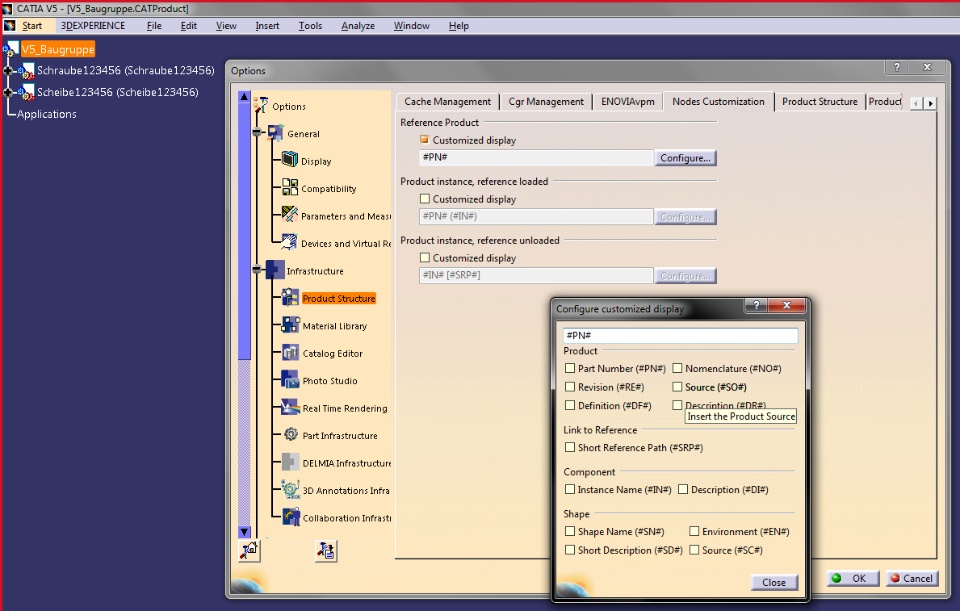This screenshot has height=611, width=960.
Task: Collapse the Infrastructure options branch
Action: (257, 269)
